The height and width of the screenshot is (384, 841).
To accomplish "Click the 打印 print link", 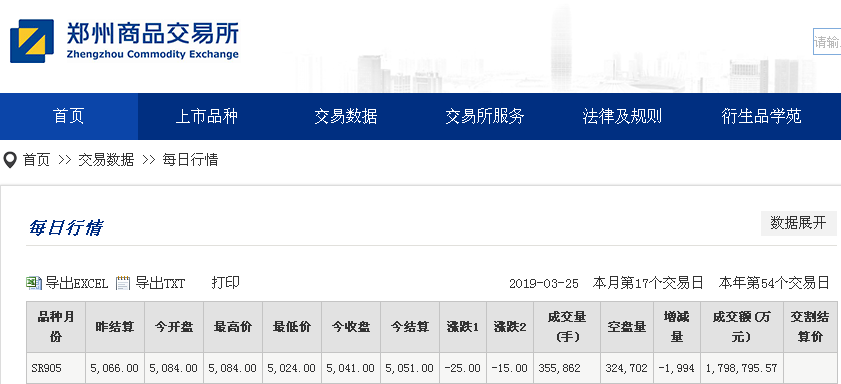I will click(225, 283).
